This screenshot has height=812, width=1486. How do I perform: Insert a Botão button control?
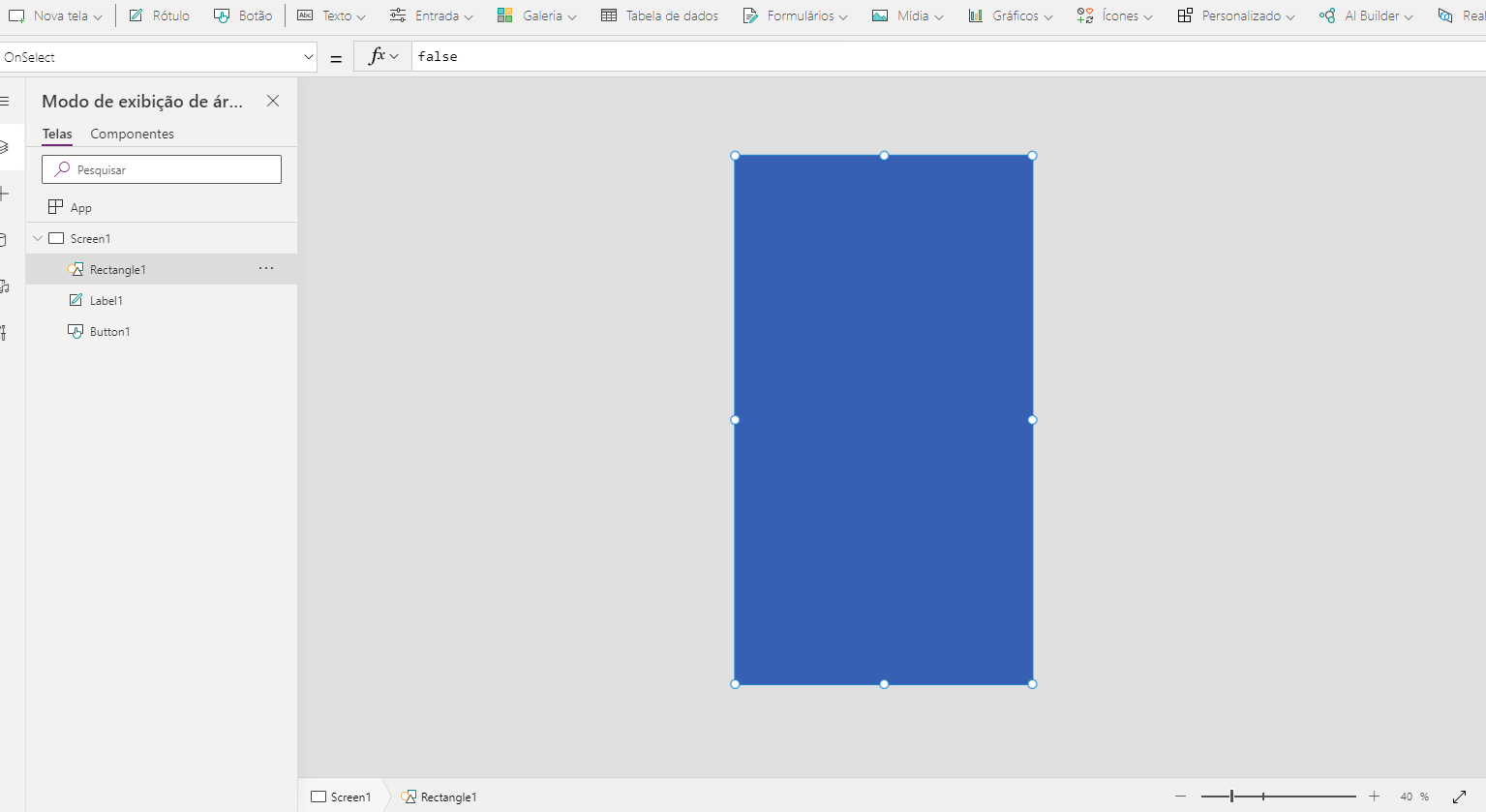click(243, 15)
